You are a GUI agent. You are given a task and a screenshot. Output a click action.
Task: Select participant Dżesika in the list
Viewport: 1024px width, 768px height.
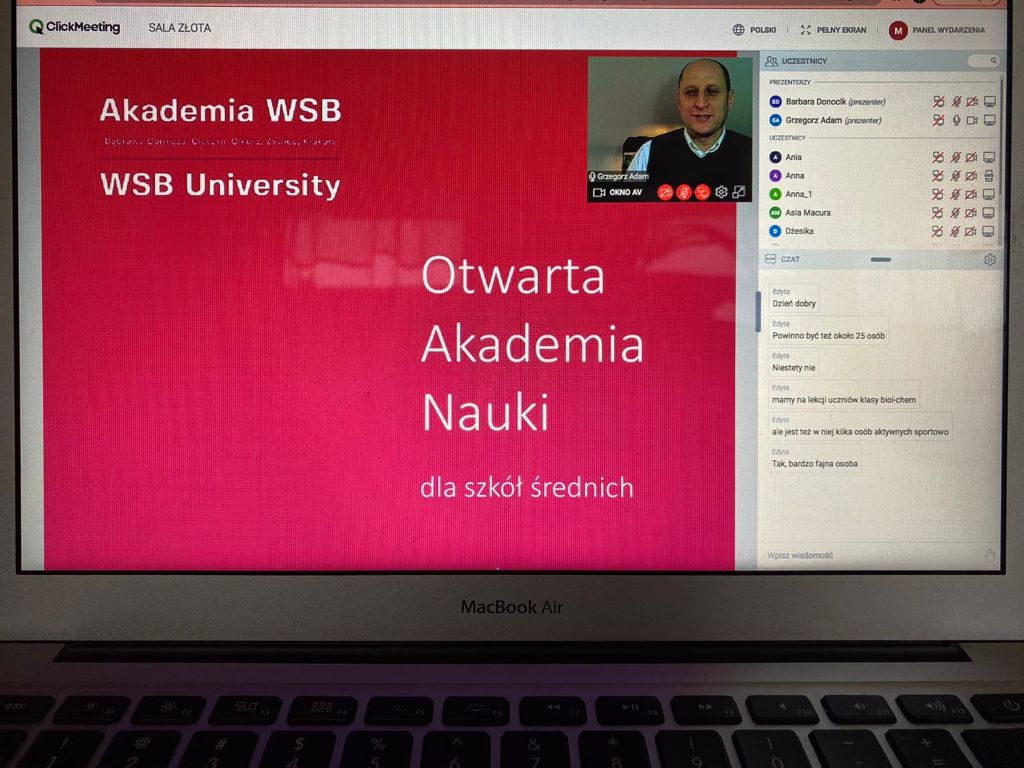[x=799, y=231]
